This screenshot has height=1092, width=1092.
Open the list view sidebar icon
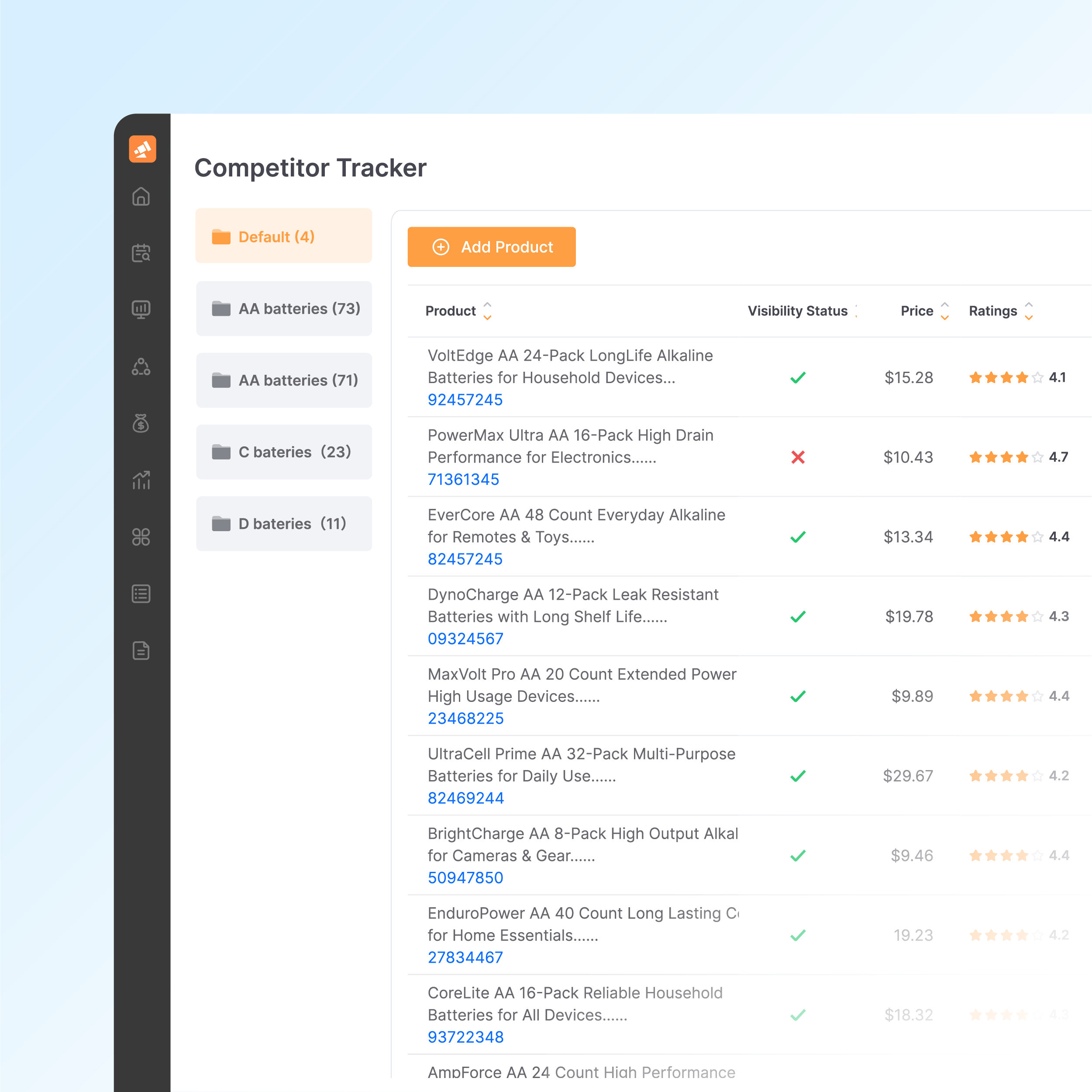[141, 594]
